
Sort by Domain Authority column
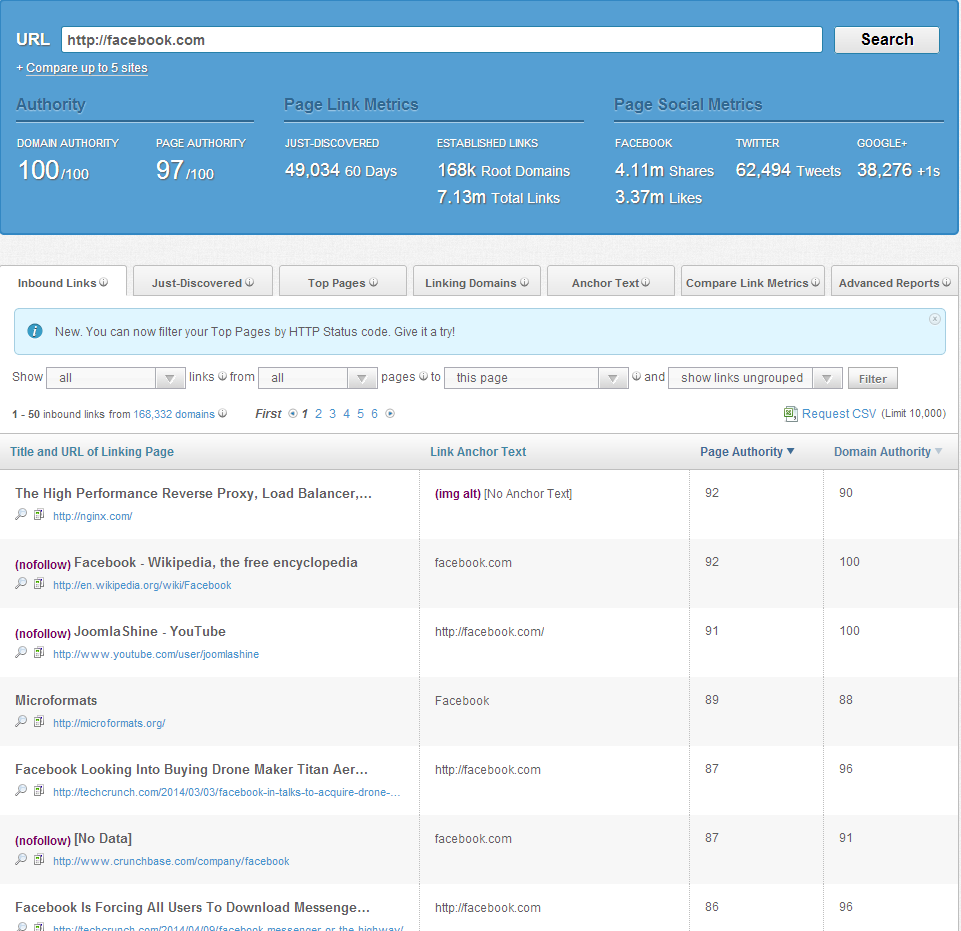888,452
